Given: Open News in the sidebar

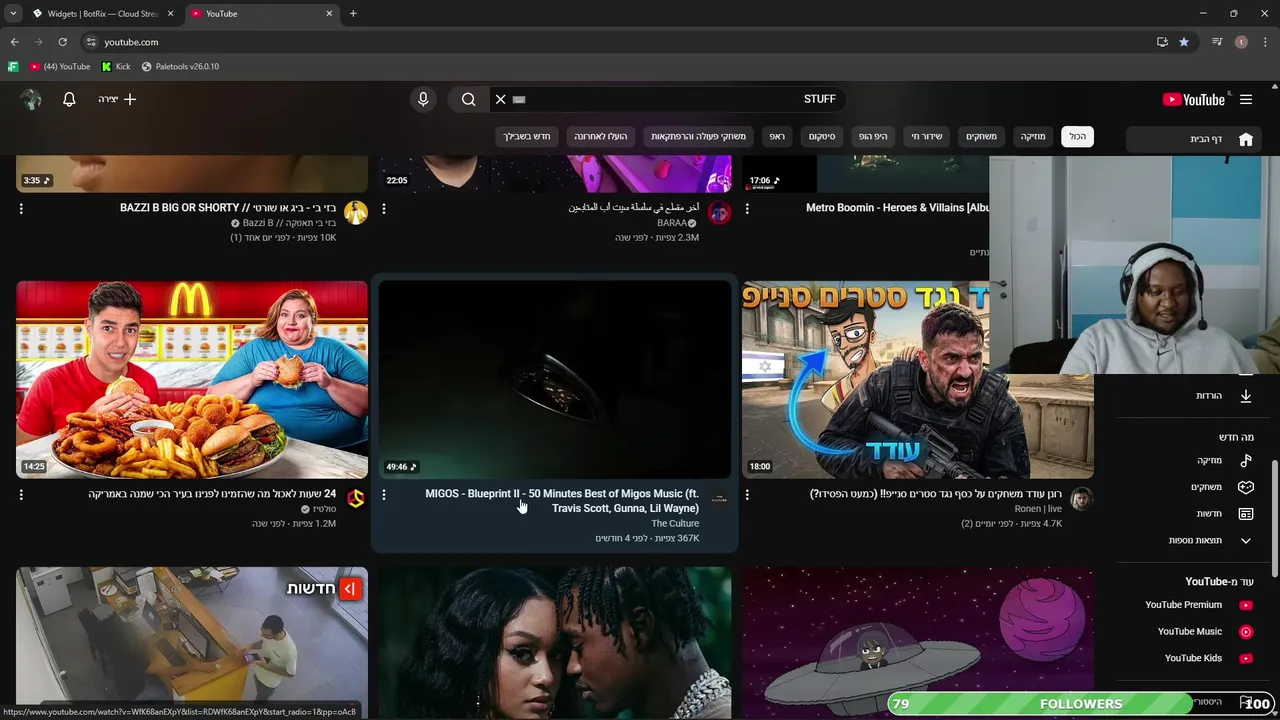Looking at the screenshot, I should (x=1195, y=514).
